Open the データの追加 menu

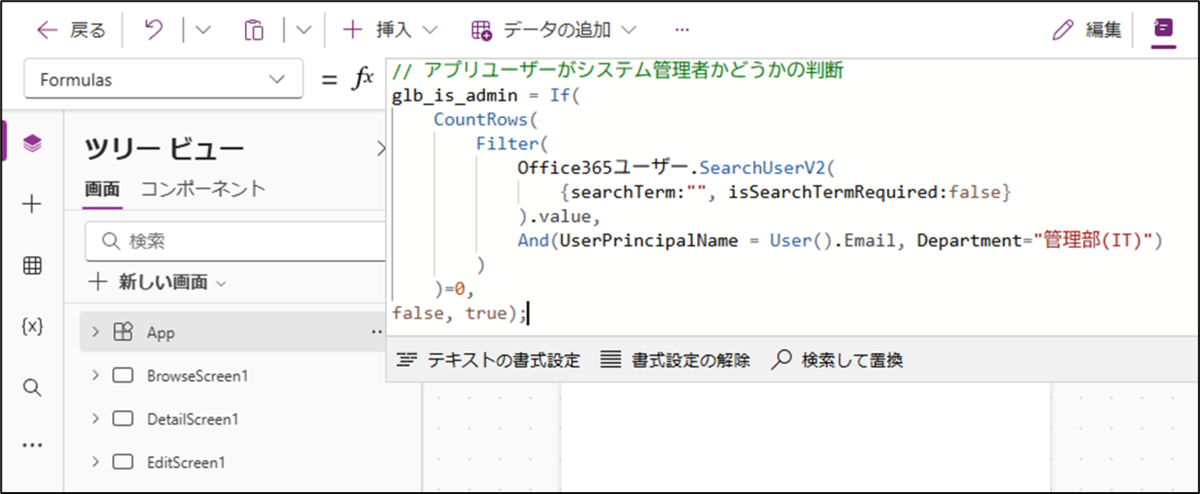coord(553,30)
